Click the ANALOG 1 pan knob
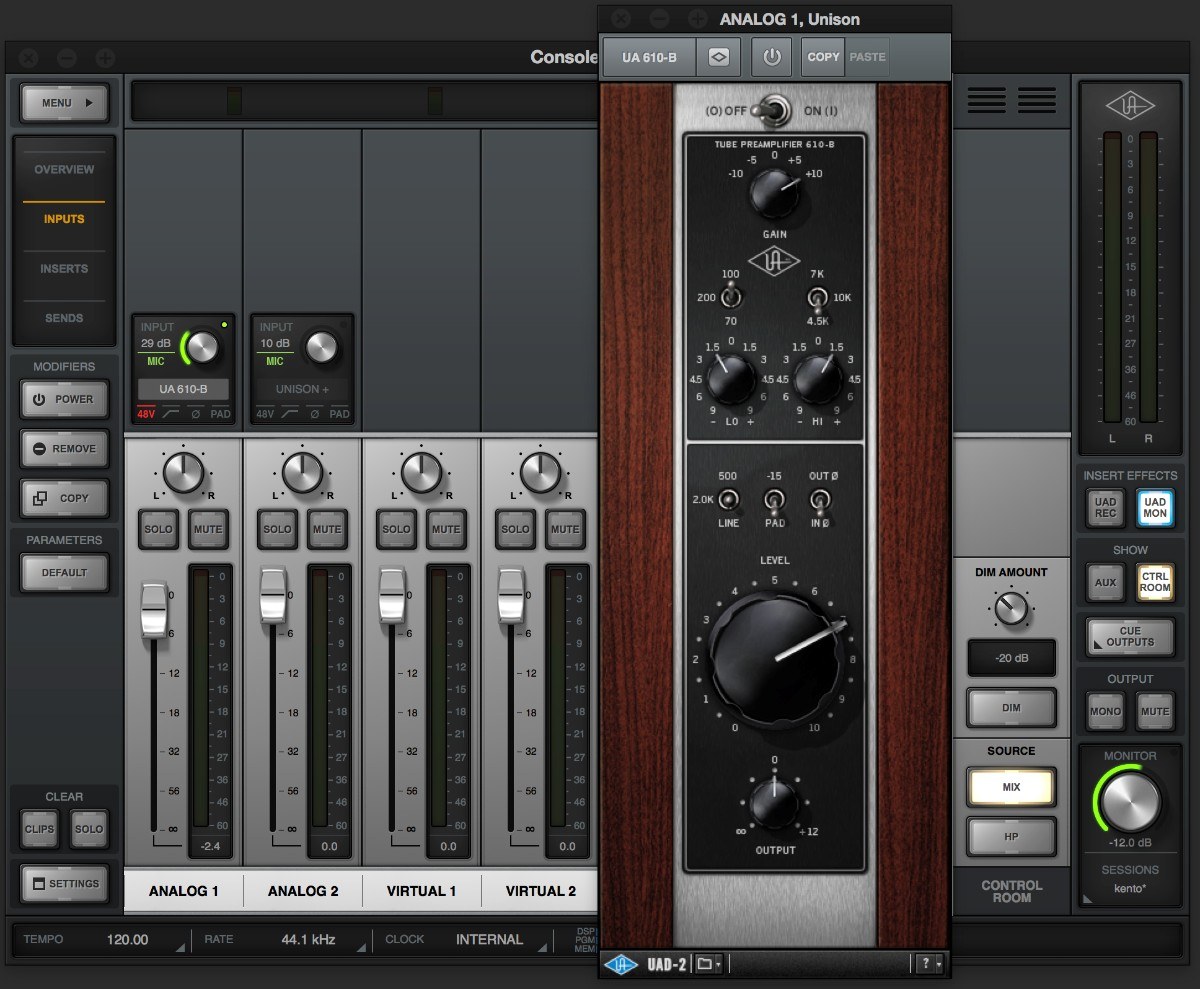1200x989 pixels. pyautogui.click(x=183, y=472)
